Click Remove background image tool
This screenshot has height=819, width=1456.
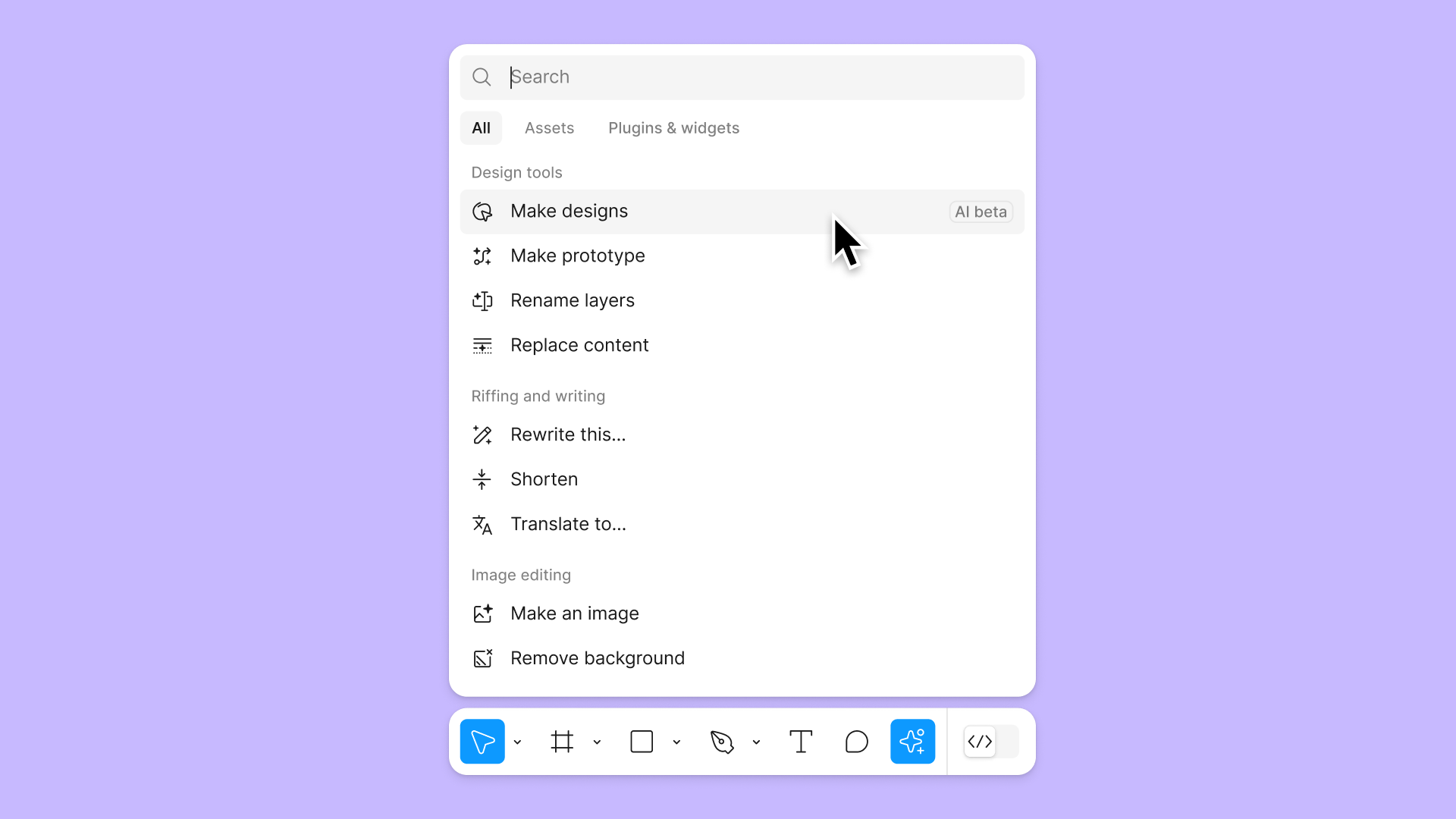[597, 658]
